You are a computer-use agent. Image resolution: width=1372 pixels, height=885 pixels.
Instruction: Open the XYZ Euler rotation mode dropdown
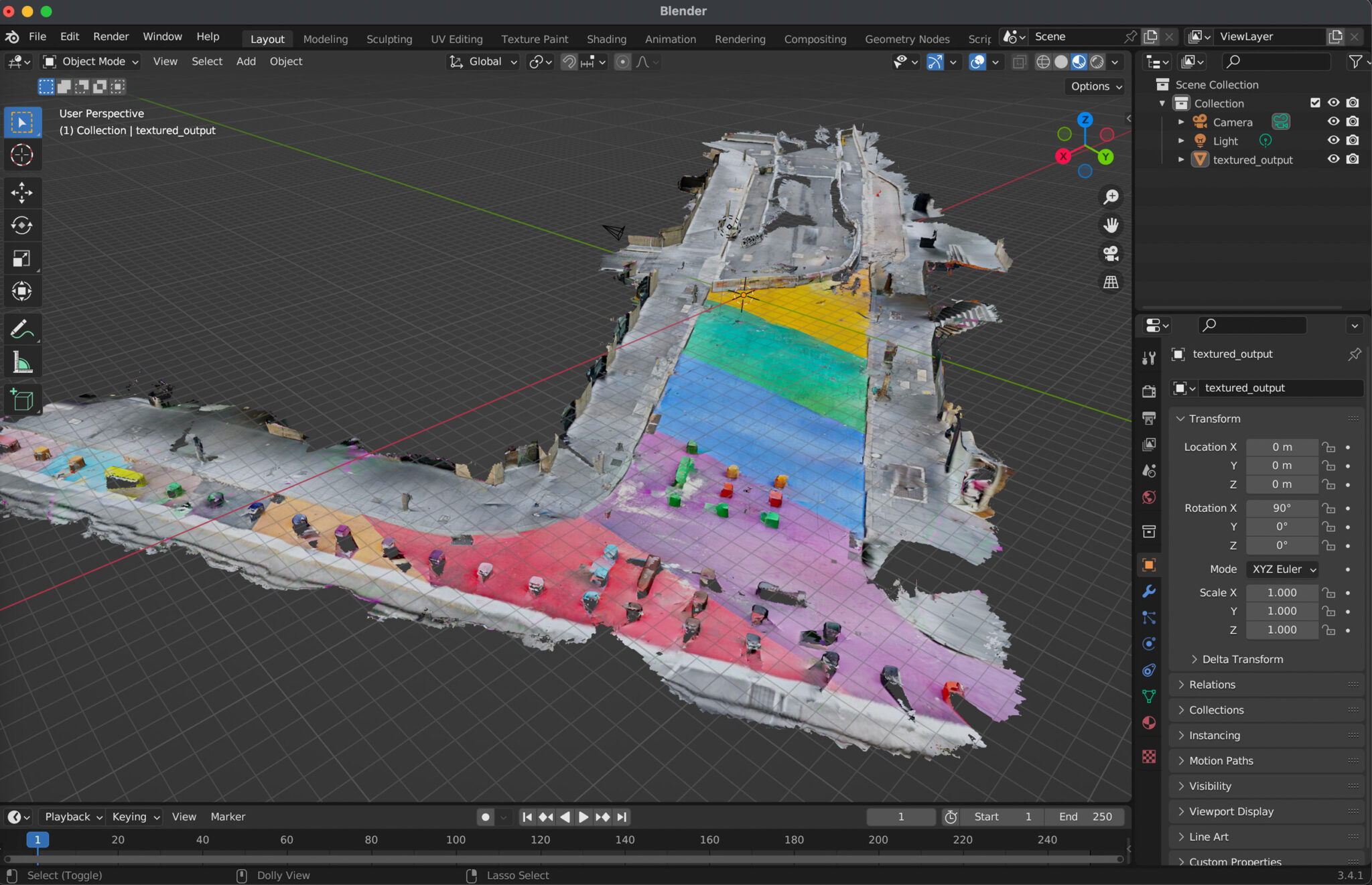tap(1283, 569)
